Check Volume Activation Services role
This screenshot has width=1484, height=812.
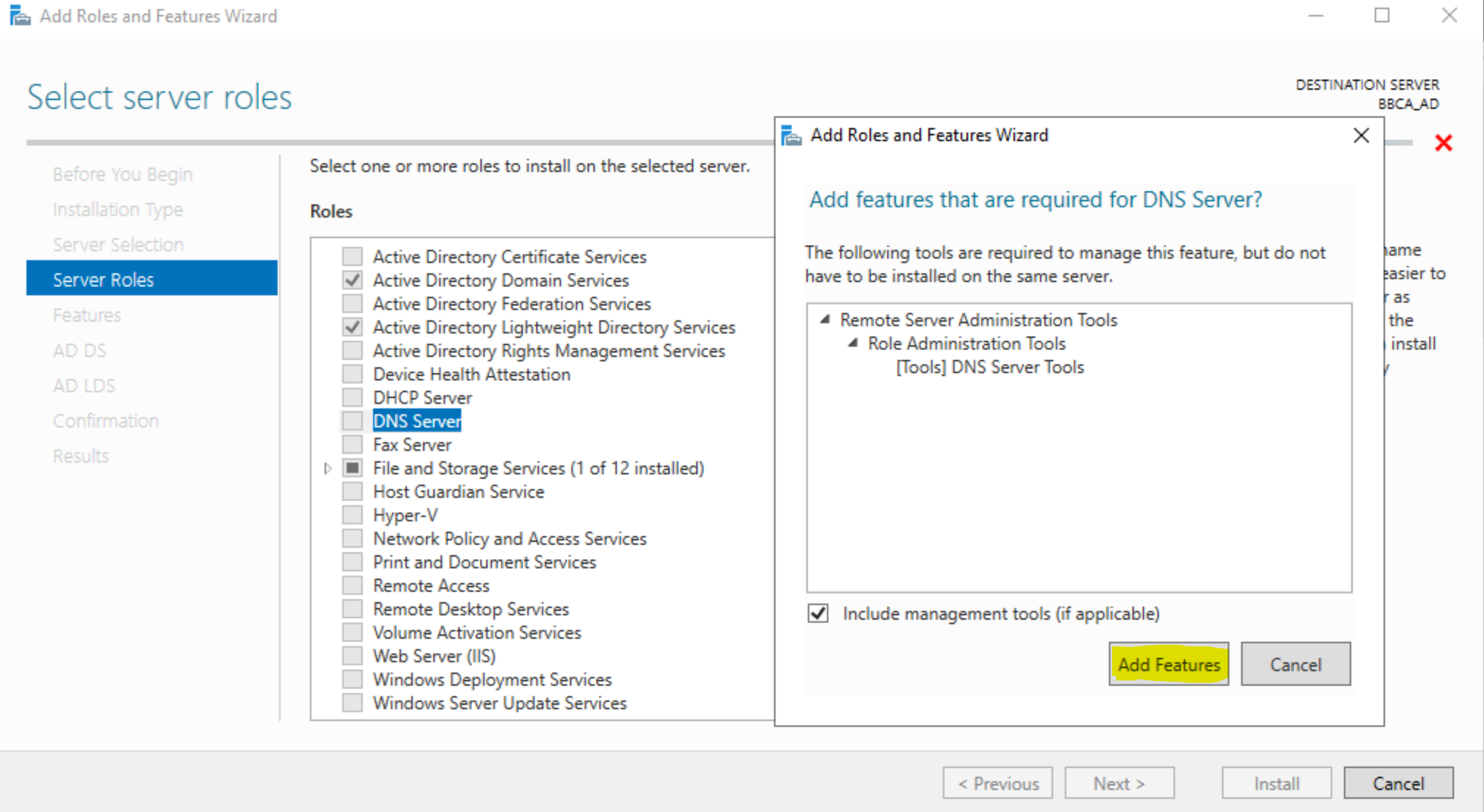point(352,632)
